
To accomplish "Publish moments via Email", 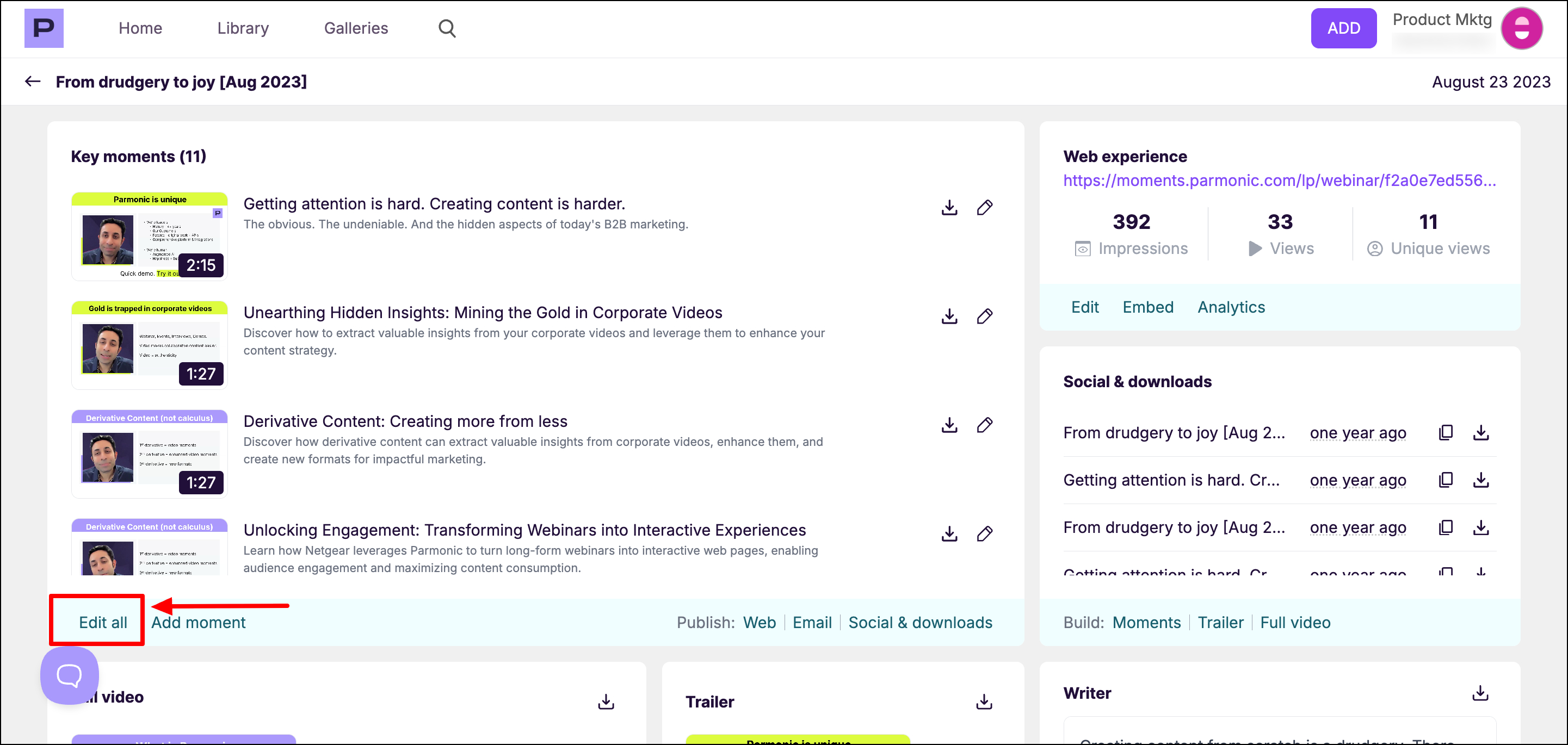I will (811, 622).
